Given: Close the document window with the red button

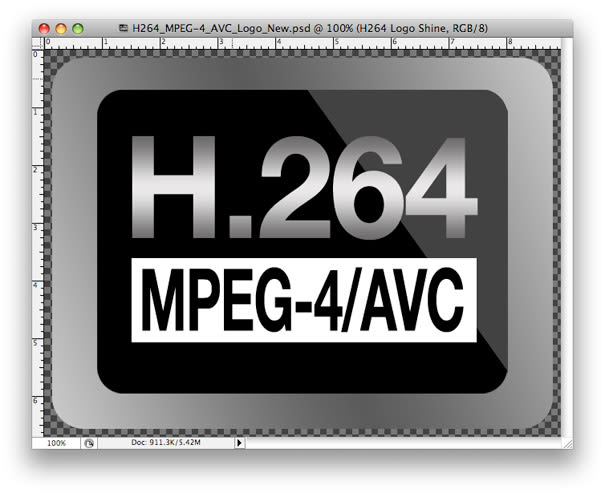Looking at the screenshot, I should (x=44, y=29).
